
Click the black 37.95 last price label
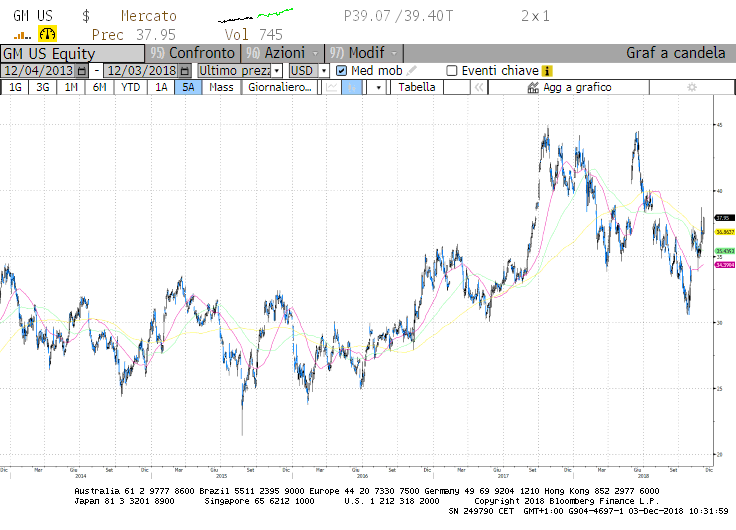724,218
